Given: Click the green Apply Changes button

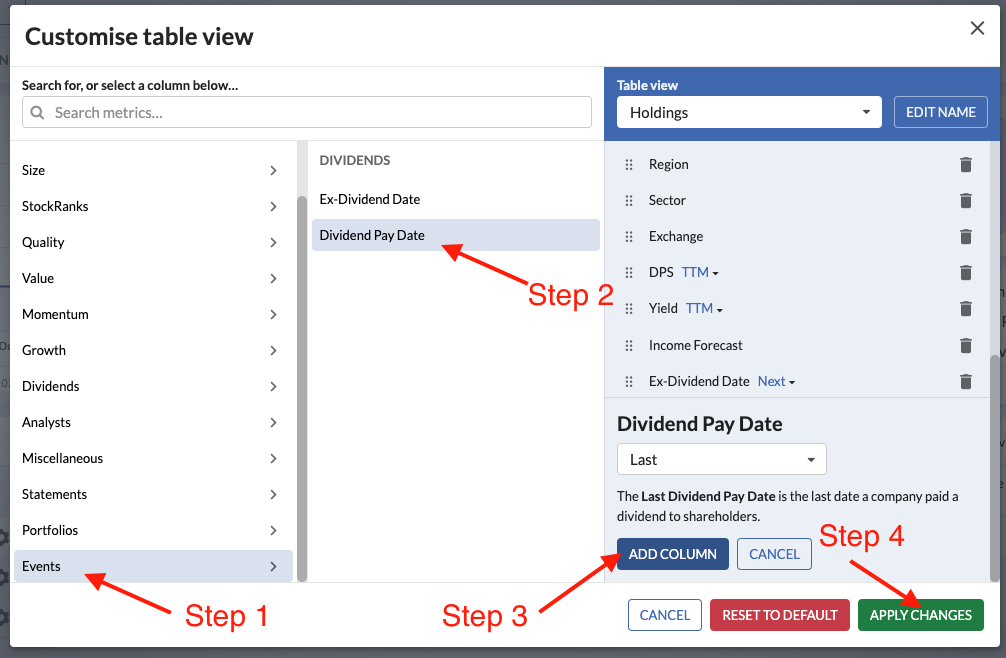Looking at the screenshot, I should coord(920,615).
